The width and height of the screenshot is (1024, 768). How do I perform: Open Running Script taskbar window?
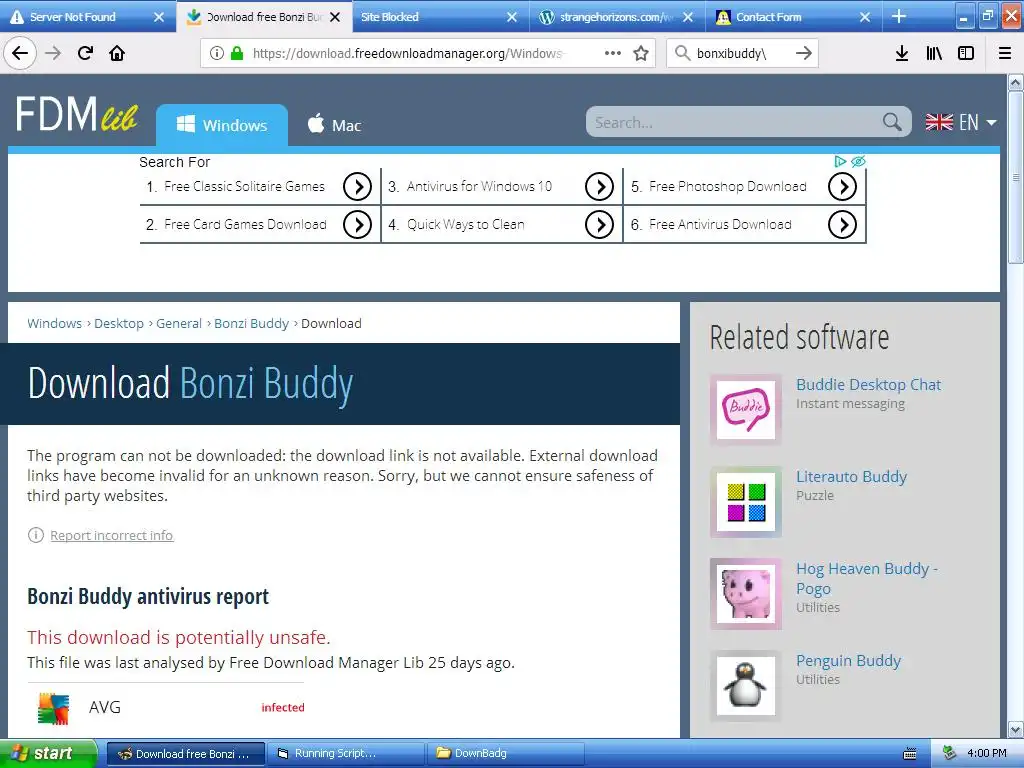346,753
